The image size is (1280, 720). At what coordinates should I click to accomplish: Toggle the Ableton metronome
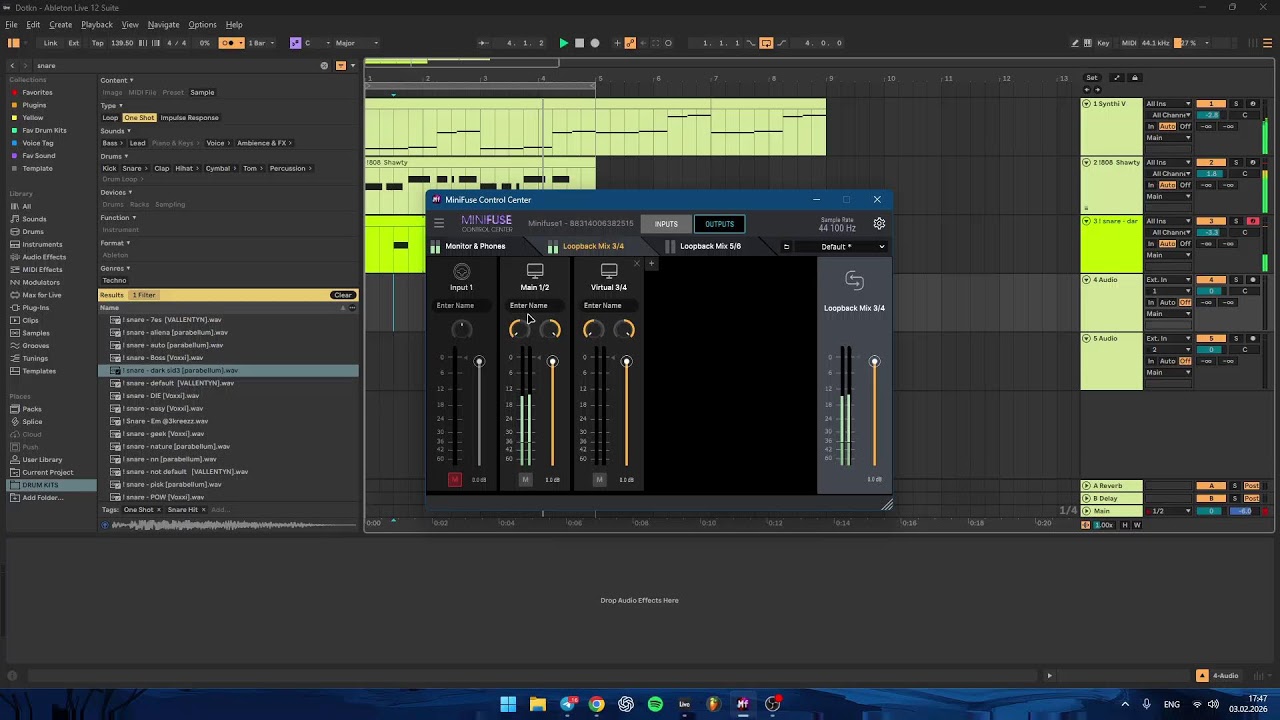232,43
